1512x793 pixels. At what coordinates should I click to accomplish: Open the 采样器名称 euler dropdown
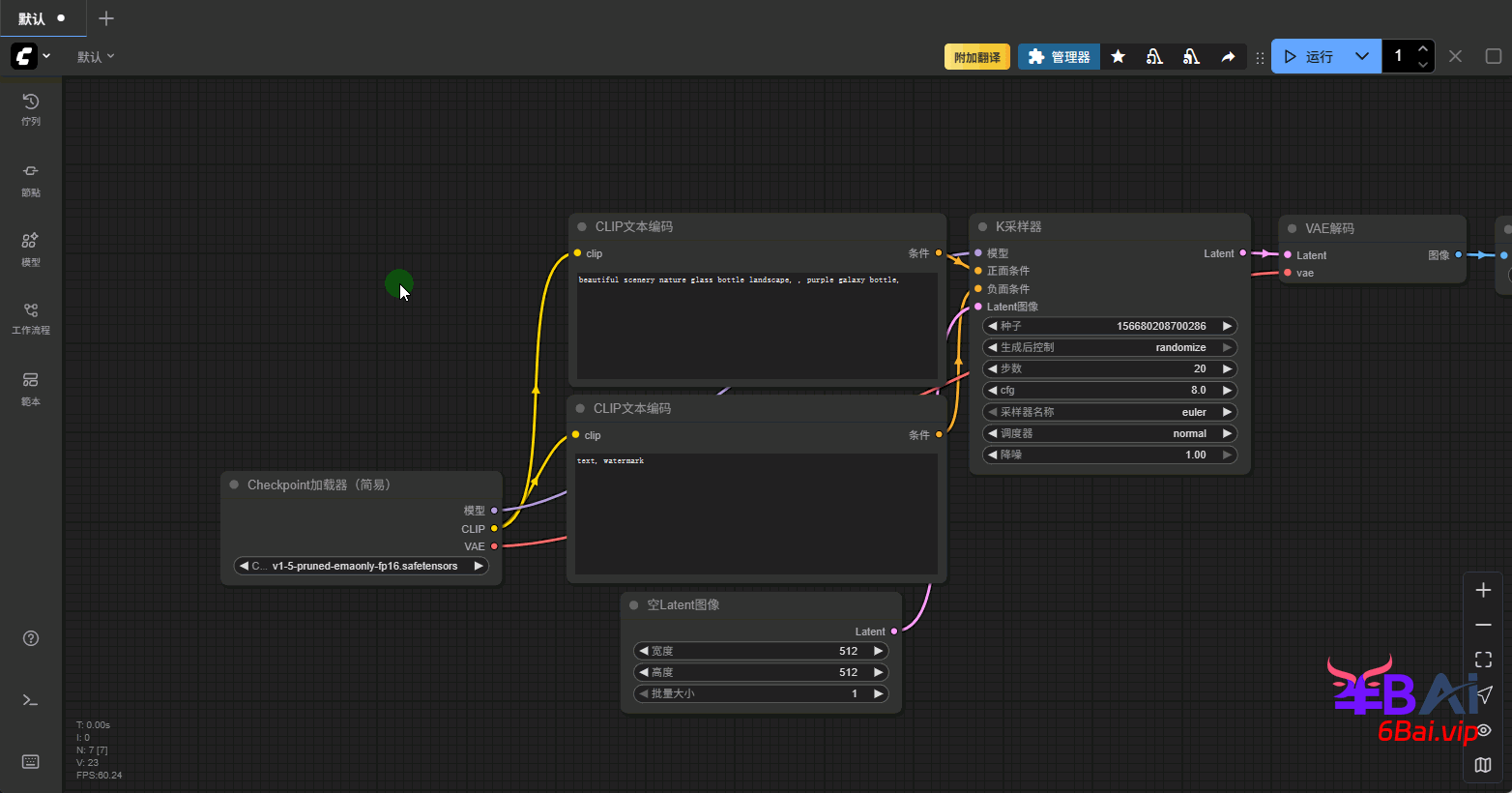pos(1109,412)
